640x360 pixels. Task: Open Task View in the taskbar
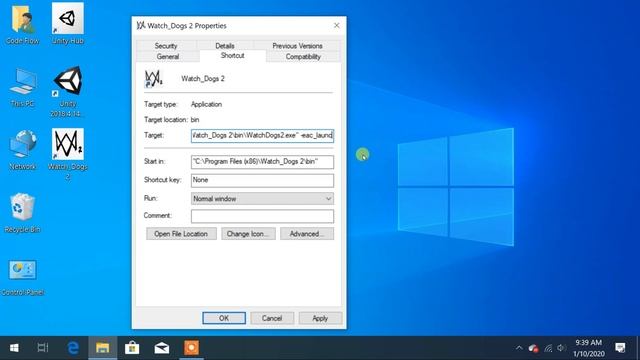(42, 348)
